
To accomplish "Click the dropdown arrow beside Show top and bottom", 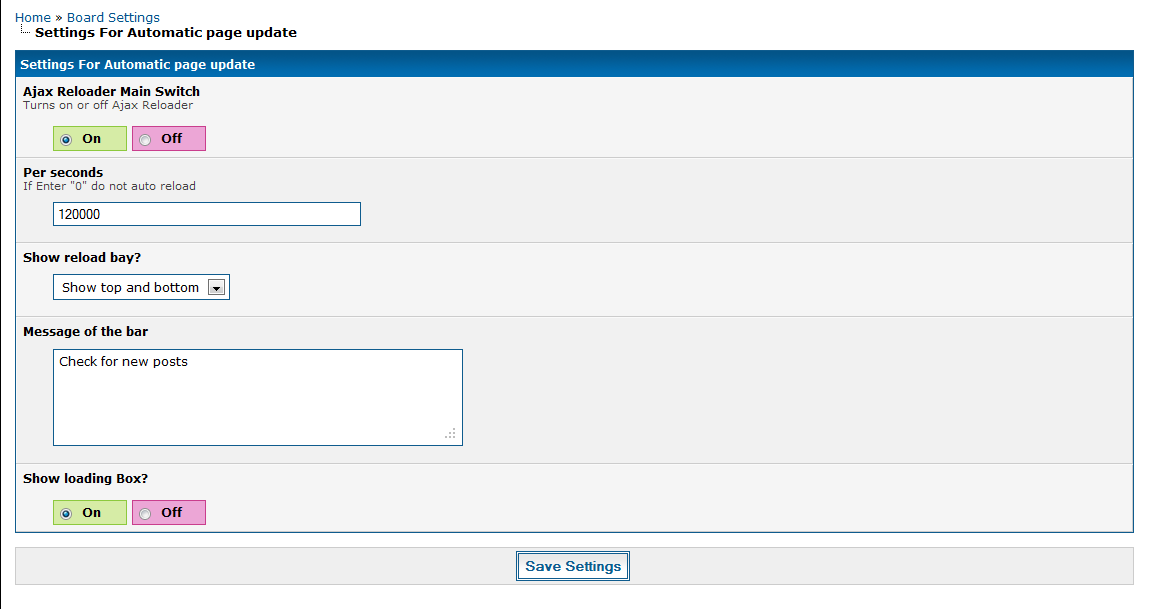I will [x=216, y=288].
